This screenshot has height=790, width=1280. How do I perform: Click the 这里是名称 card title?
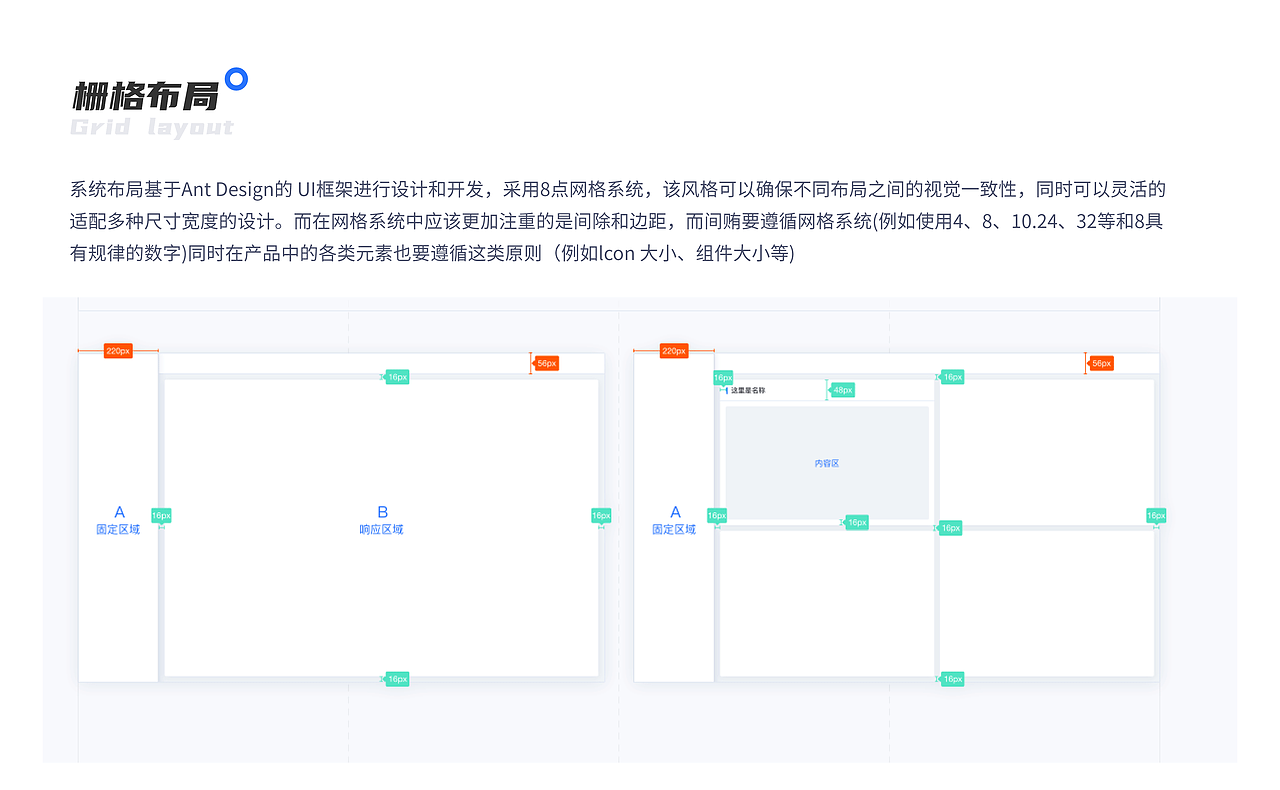pos(748,390)
